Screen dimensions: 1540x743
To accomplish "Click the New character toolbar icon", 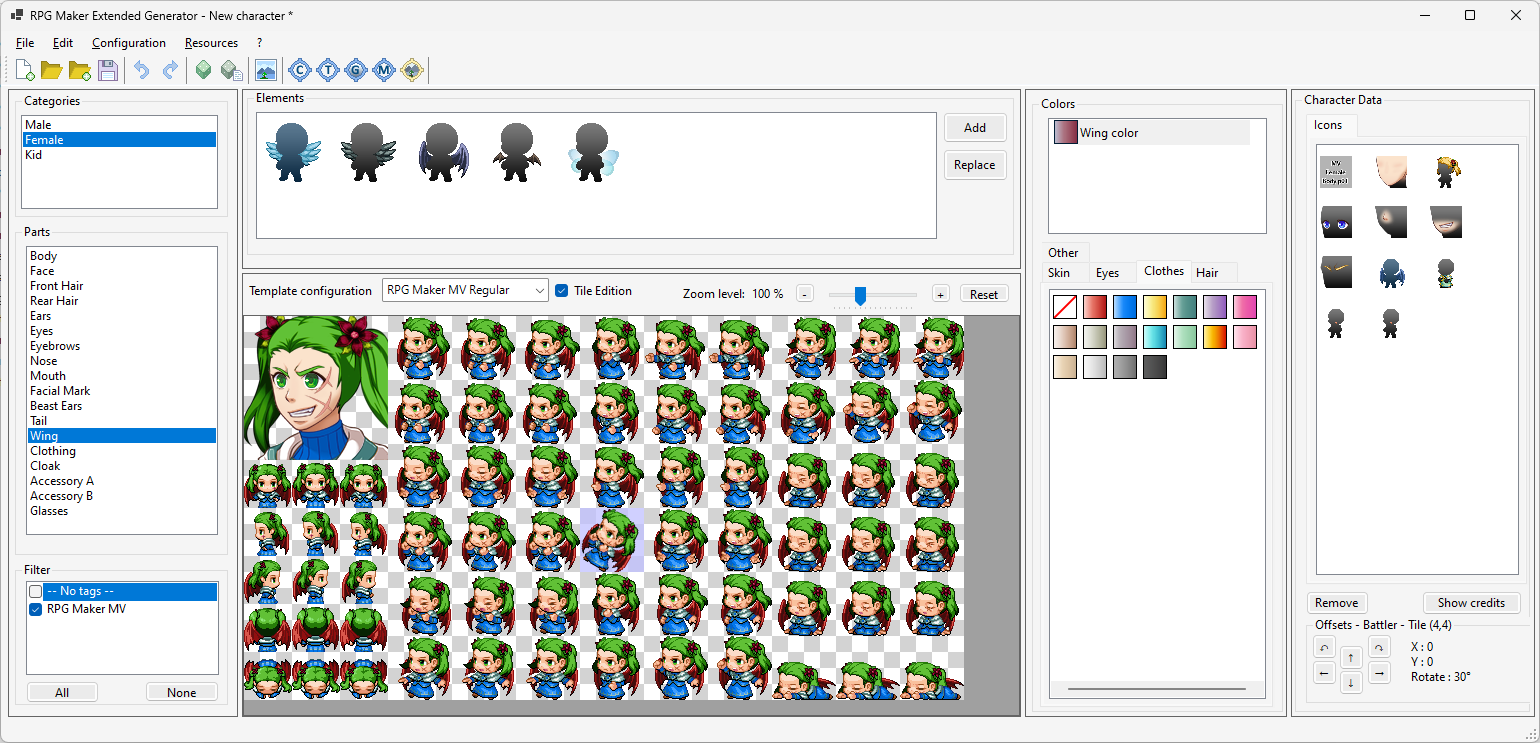I will click(25, 70).
